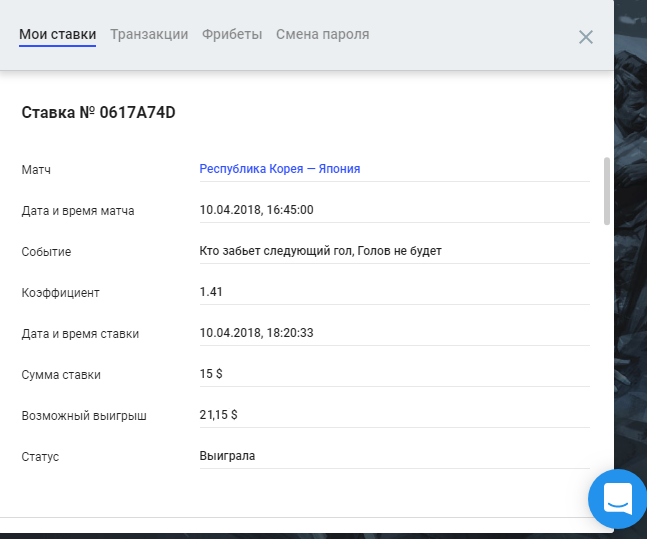
Task: Go to the Смена пароля tab
Action: [x=322, y=34]
